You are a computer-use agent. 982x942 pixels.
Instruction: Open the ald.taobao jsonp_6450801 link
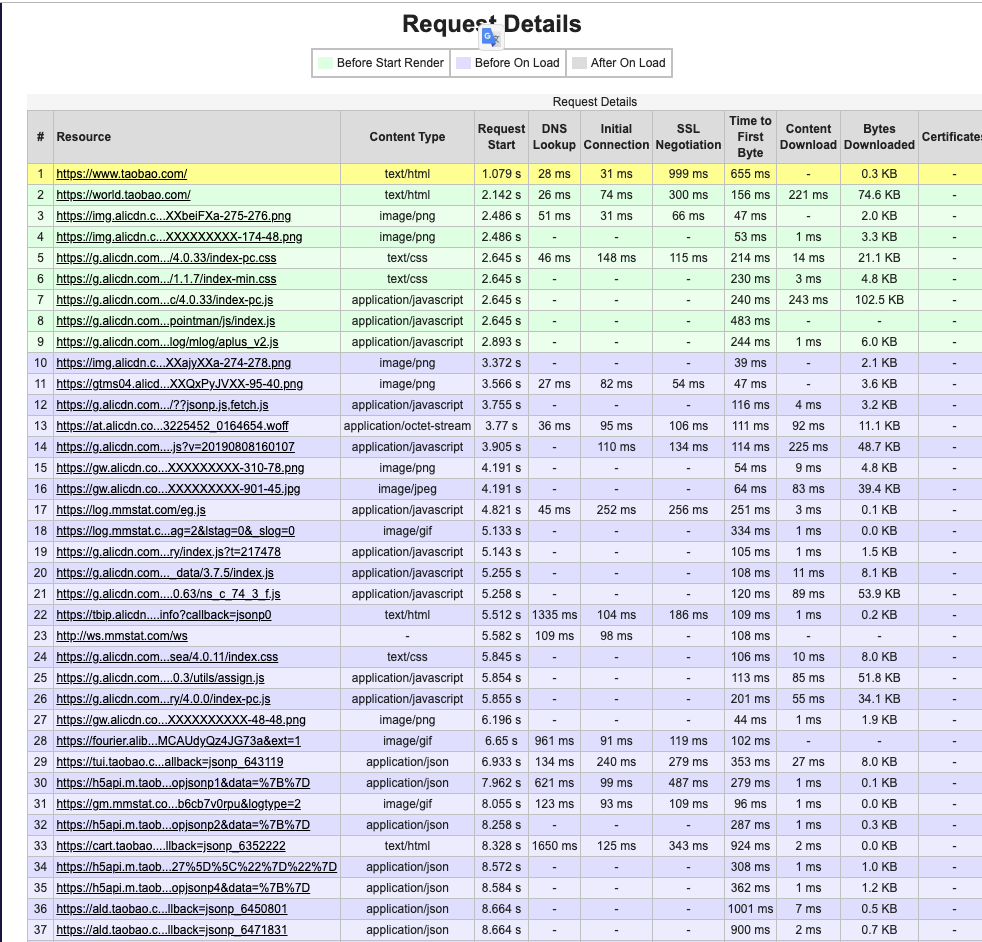pyautogui.click(x=172, y=908)
